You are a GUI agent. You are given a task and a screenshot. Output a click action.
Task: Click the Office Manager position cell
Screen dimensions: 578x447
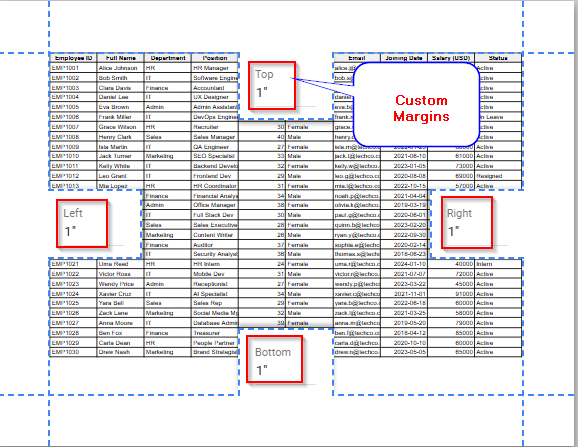(x=215, y=205)
